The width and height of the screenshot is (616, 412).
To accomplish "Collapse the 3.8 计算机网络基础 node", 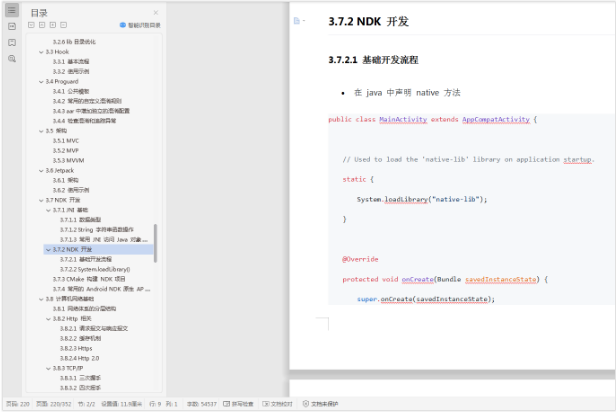I will pyautogui.click(x=41, y=299).
